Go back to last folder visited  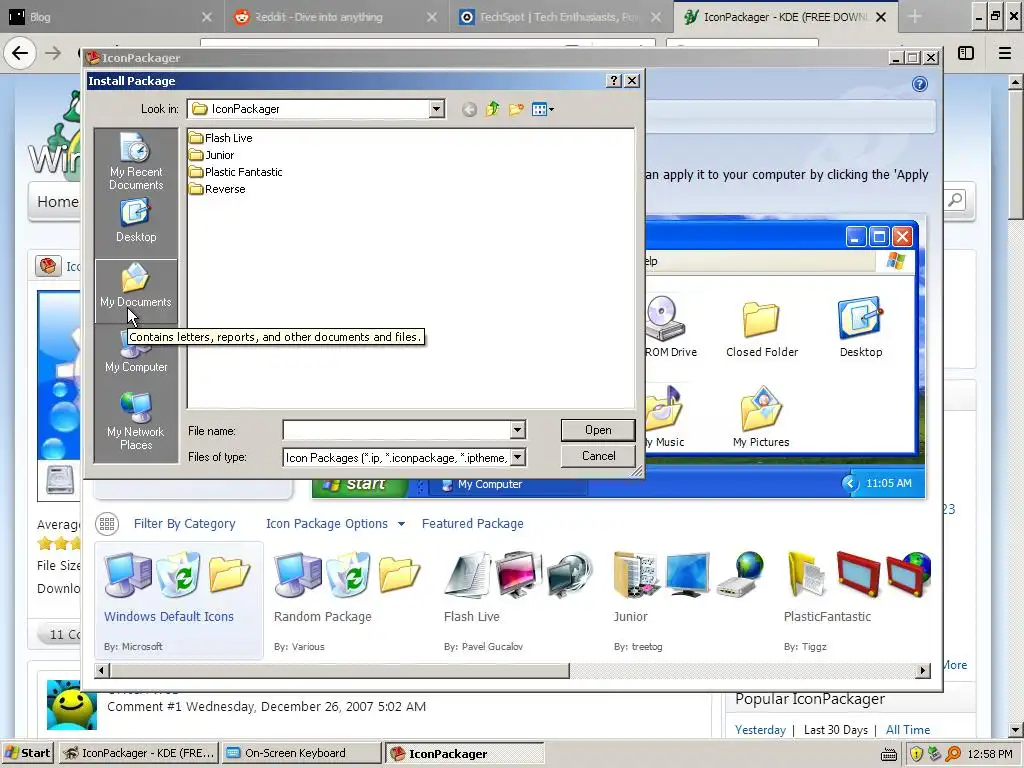469,110
